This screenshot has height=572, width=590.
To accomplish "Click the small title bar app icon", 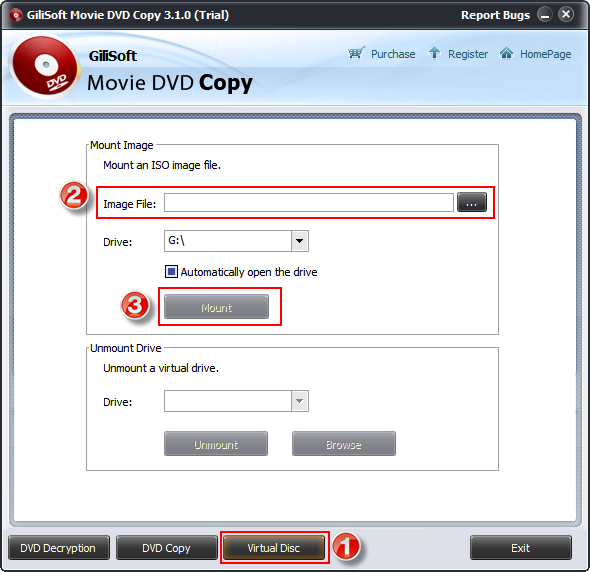I will click(x=15, y=15).
